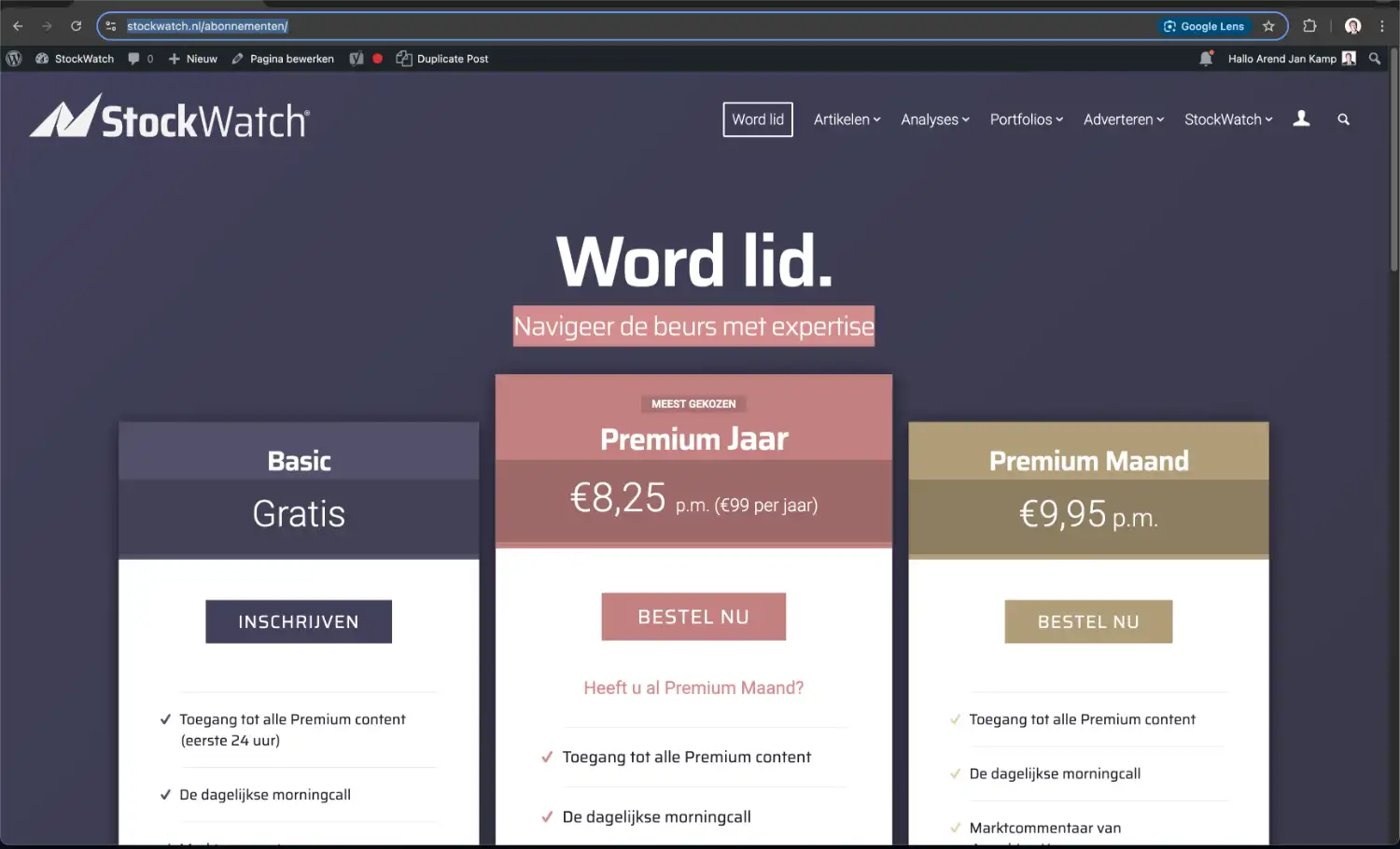Search the page with Google Lens
1400x849 pixels.
(1204, 26)
